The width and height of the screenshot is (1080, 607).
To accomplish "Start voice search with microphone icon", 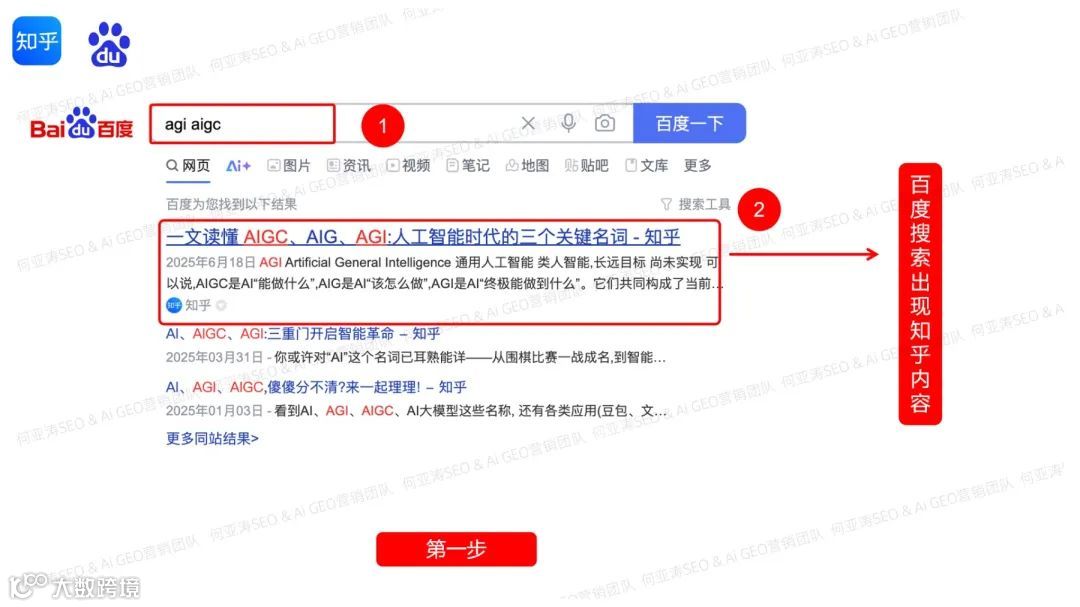I will 568,123.
